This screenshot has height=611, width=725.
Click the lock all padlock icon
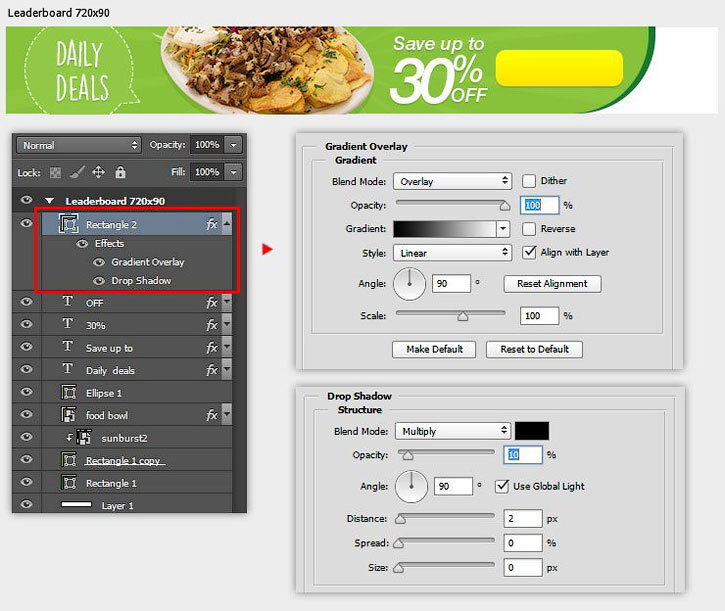tap(120, 172)
